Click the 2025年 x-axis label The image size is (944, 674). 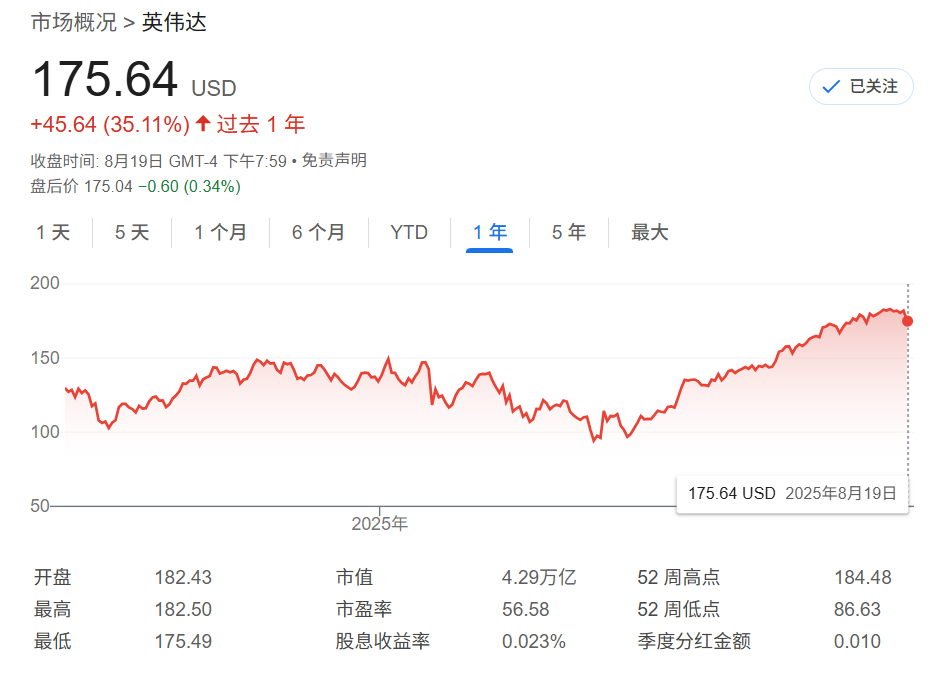click(380, 524)
